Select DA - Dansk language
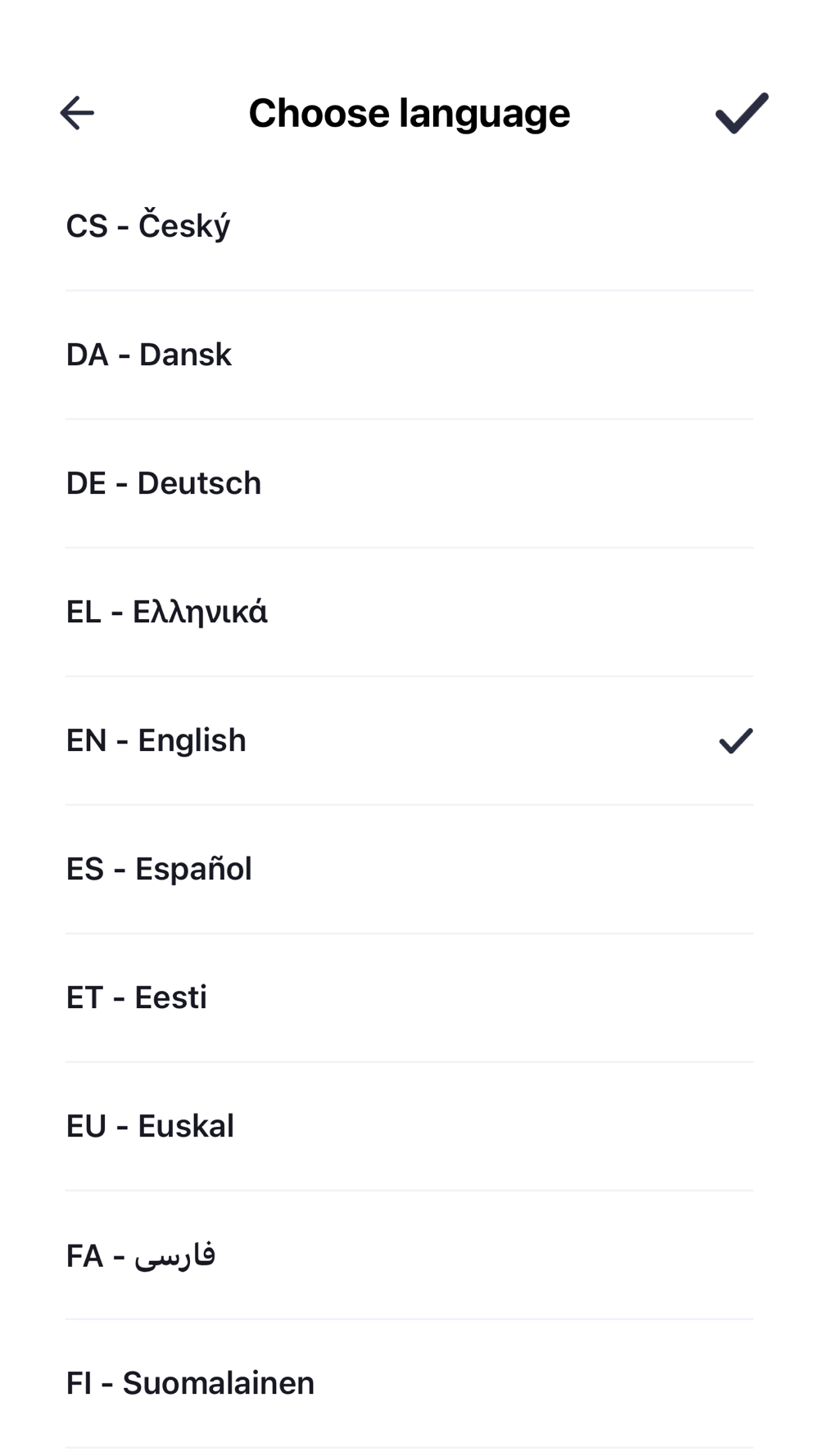This screenshot has width=819, height=1456. (409, 355)
